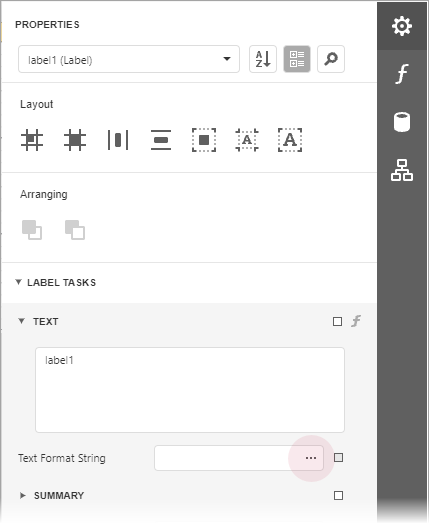Open the label1 (Label) element dropdown
This screenshot has height=524, width=429.
(129, 59)
